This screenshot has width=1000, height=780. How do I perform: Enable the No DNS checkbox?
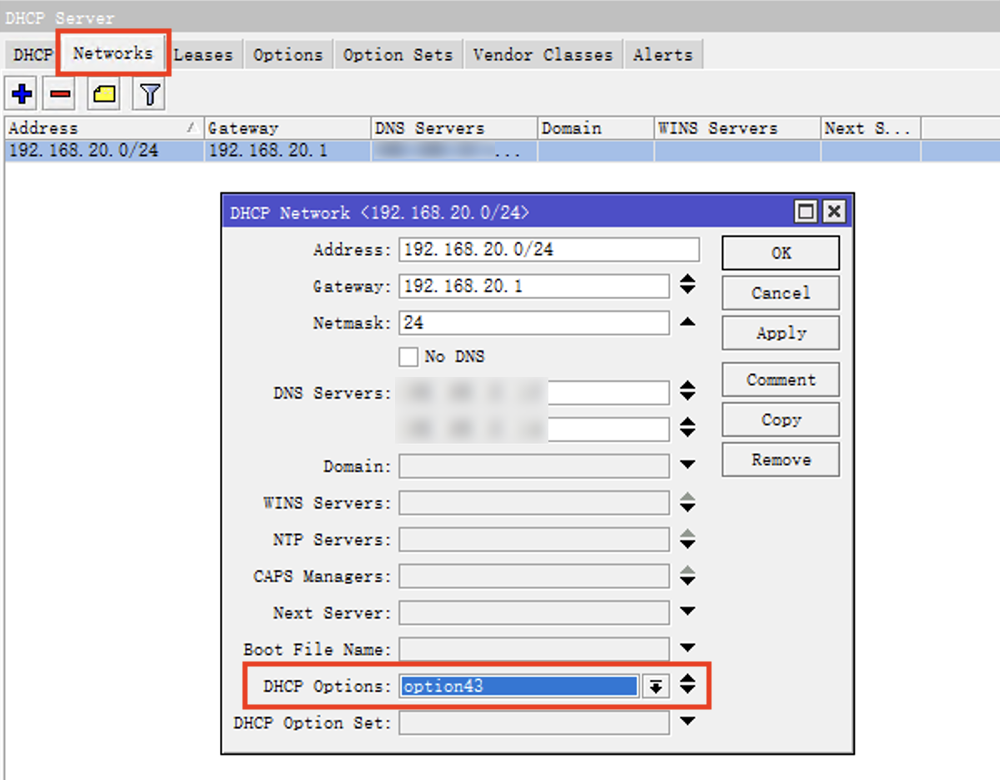408,357
